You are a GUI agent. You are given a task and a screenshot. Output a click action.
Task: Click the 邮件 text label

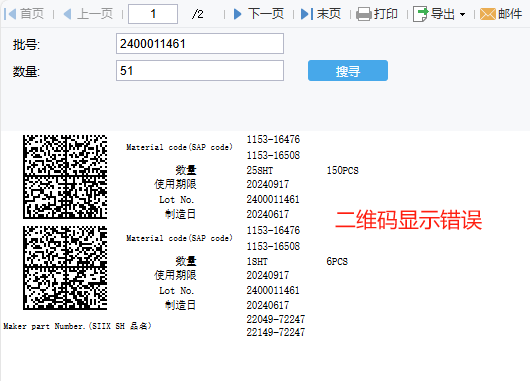[x=510, y=14]
